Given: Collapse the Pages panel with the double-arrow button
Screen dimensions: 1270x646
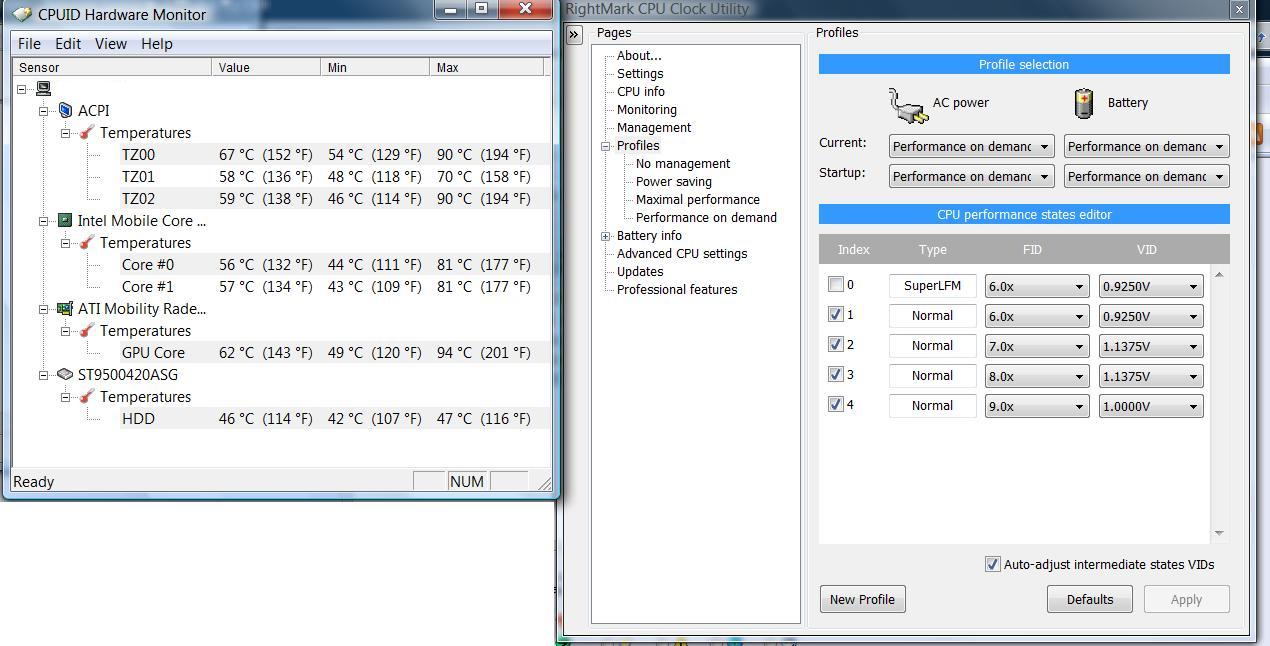Looking at the screenshot, I should [x=574, y=34].
